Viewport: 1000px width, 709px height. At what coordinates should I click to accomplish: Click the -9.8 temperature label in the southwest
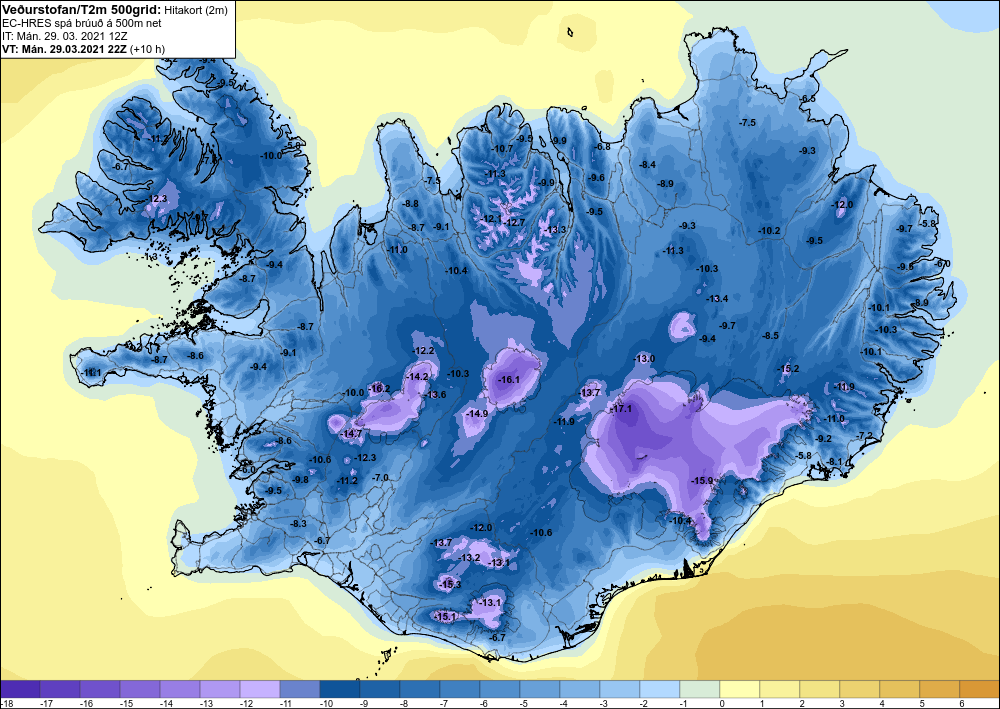click(300, 479)
